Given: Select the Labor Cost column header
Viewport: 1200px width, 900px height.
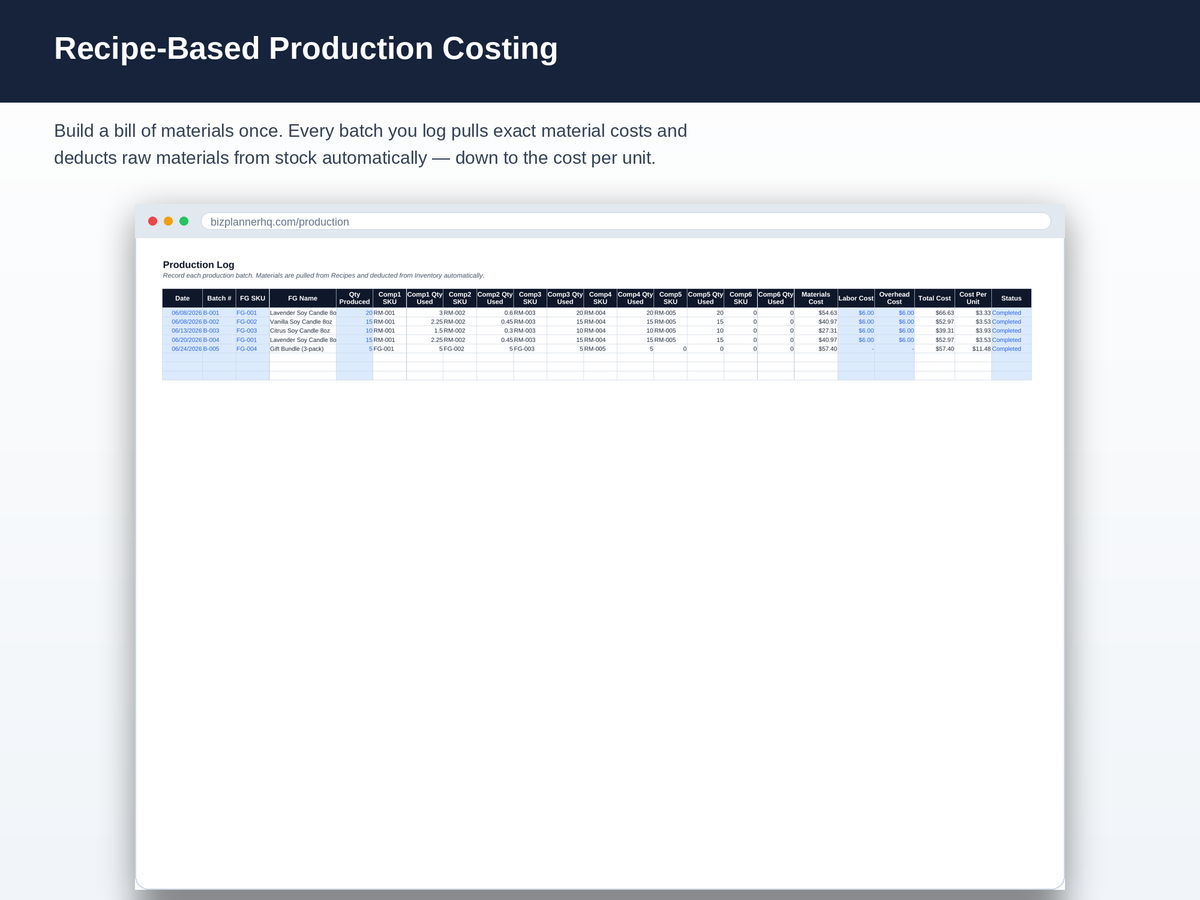Looking at the screenshot, I should point(856,298).
